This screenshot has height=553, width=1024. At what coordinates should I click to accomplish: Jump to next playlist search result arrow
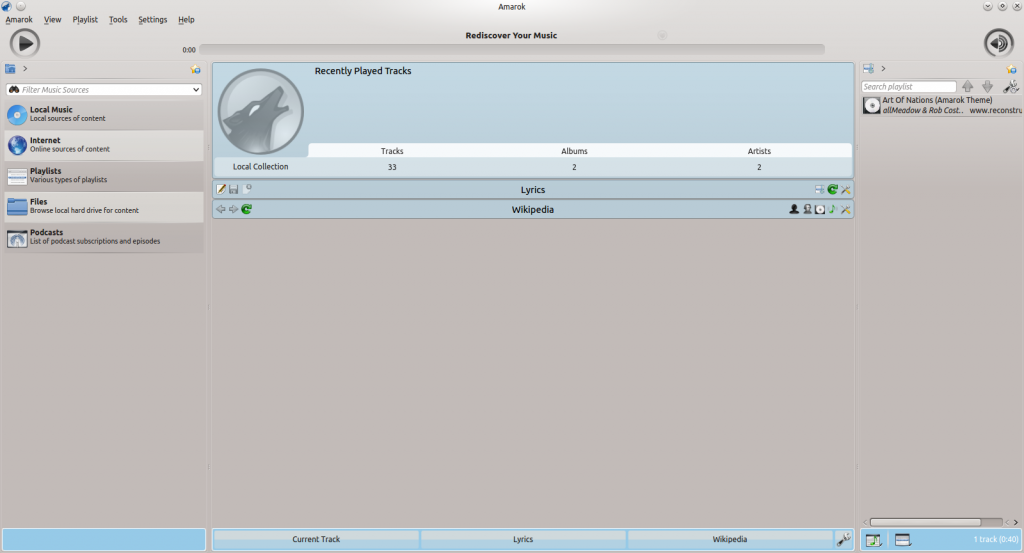click(987, 86)
